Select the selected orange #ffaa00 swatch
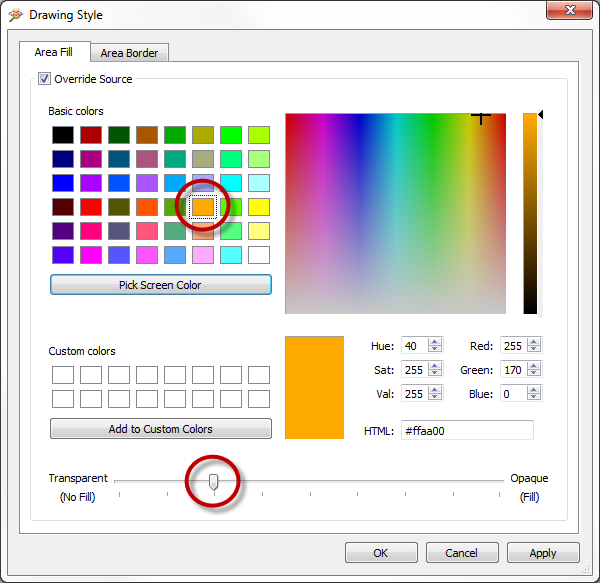The width and height of the screenshot is (600, 583). click(x=203, y=207)
